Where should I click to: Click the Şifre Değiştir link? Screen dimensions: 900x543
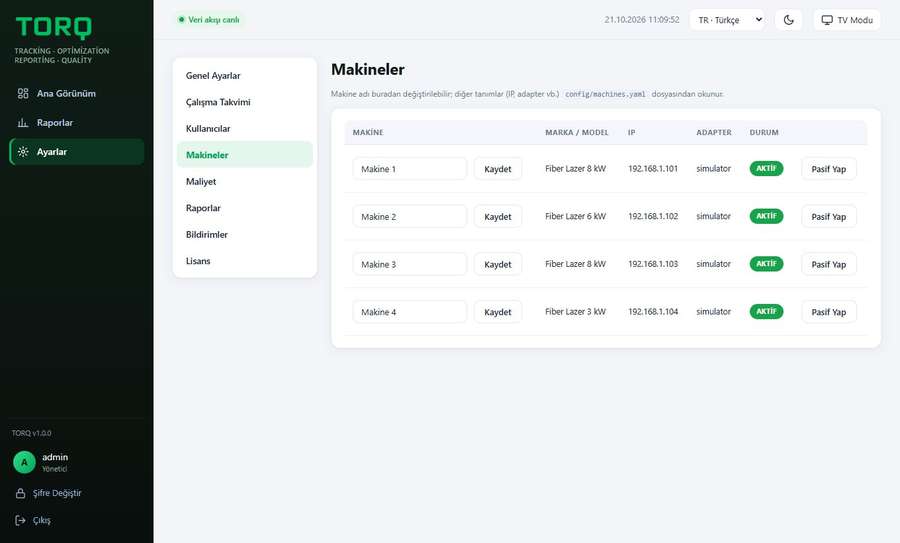coord(57,494)
